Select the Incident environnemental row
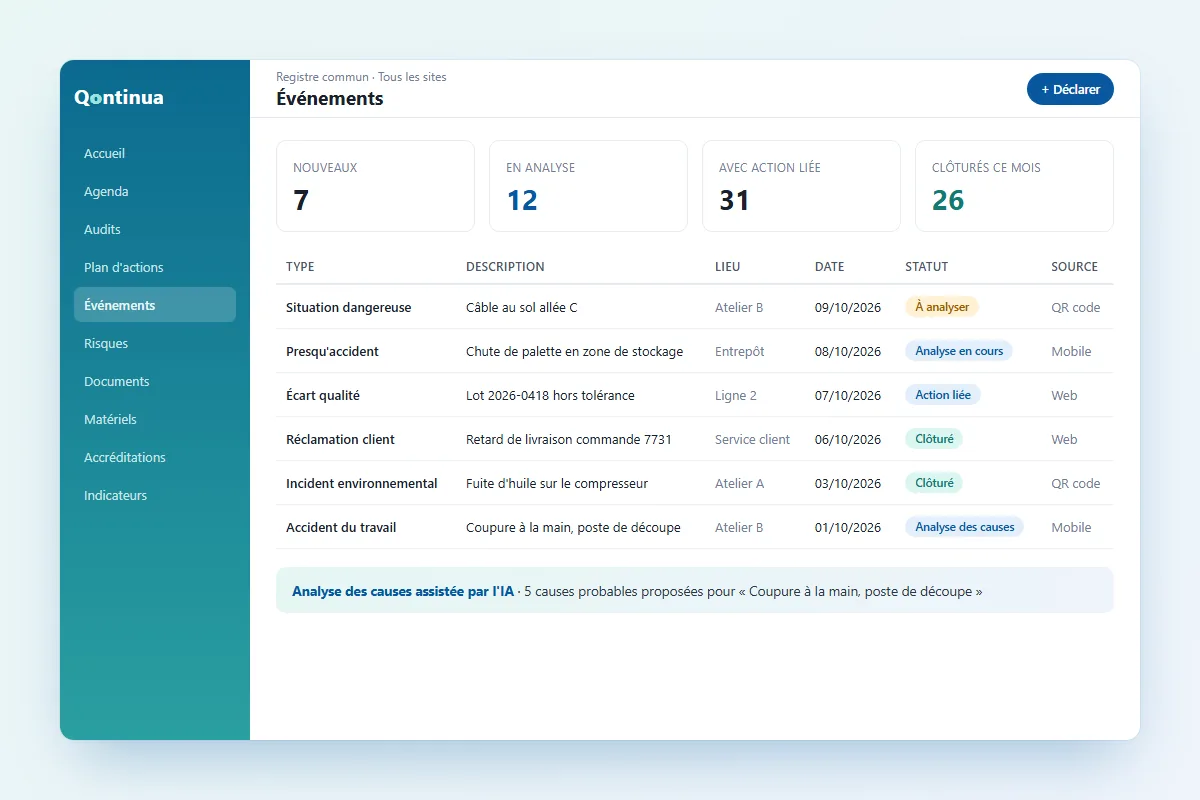 pyautogui.click(x=694, y=483)
